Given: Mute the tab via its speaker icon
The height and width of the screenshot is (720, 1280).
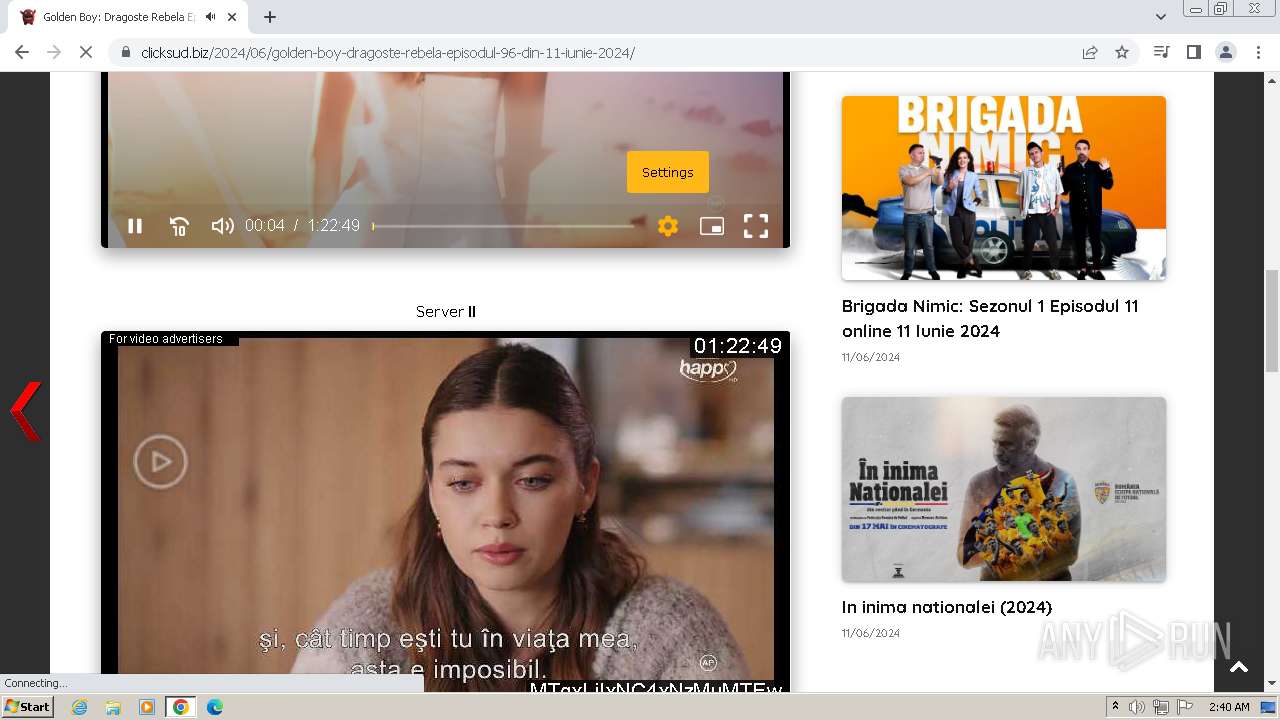Looking at the screenshot, I should pos(211,17).
